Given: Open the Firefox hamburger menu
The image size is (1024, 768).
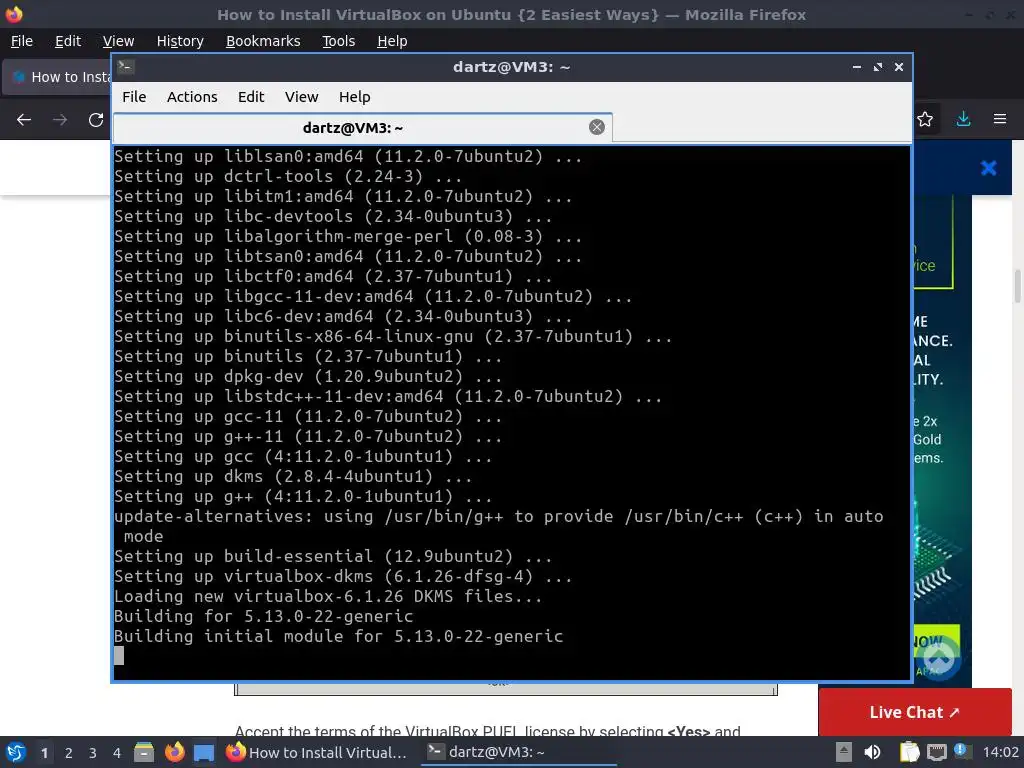Looking at the screenshot, I should [999, 119].
